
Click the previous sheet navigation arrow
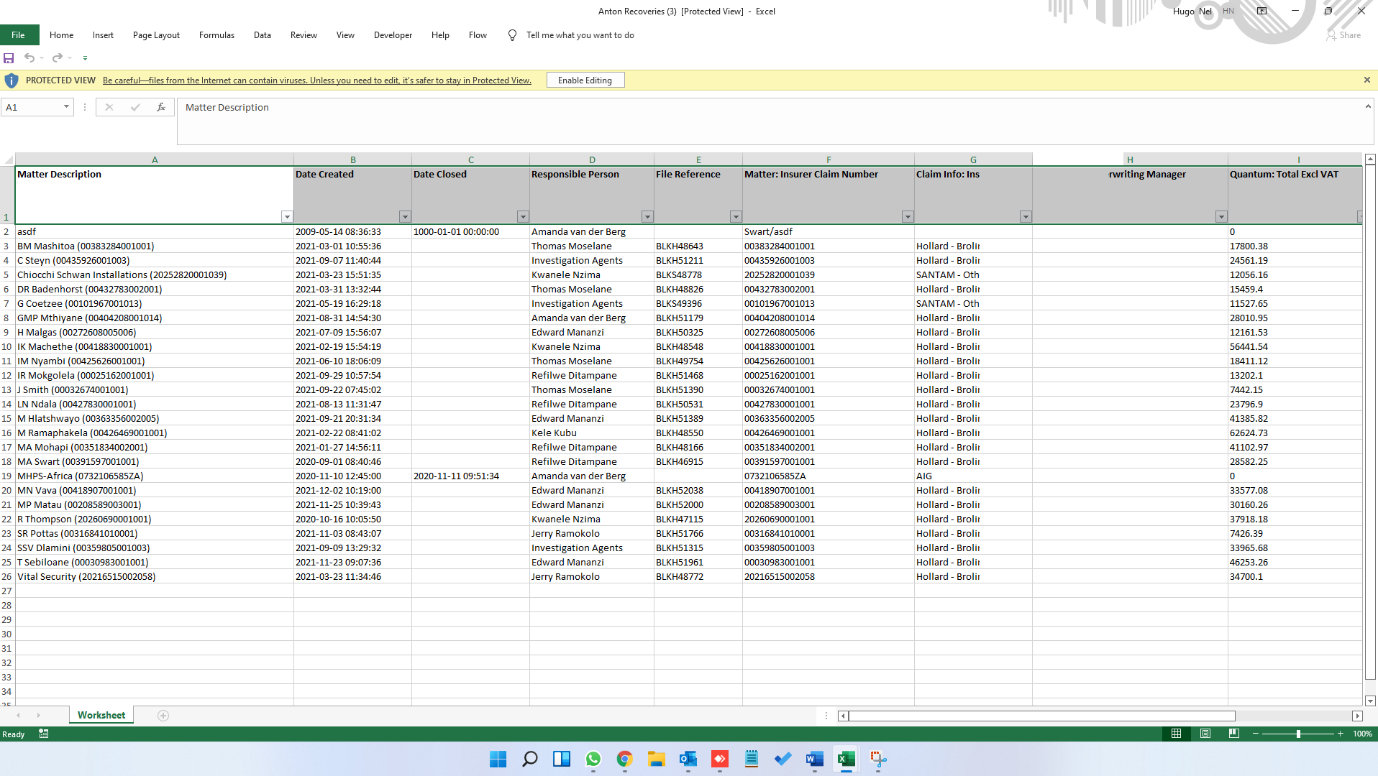point(18,715)
